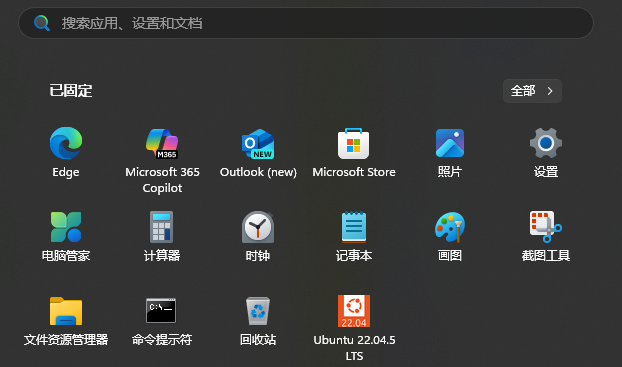Screen dimensions: 622x367
Task: Click the 全部 all apps button
Action: 532,91
